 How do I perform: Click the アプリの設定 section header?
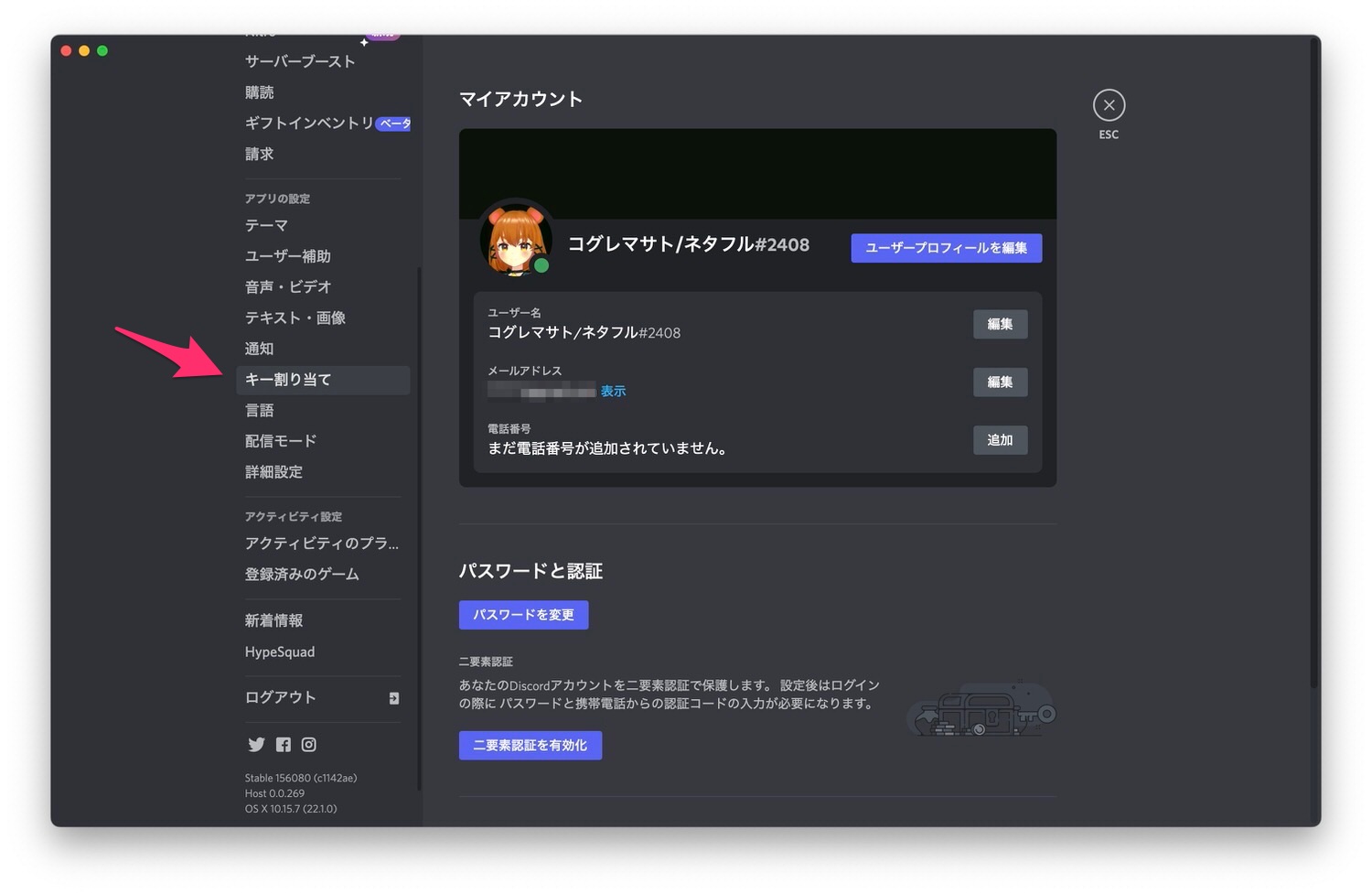(x=277, y=199)
